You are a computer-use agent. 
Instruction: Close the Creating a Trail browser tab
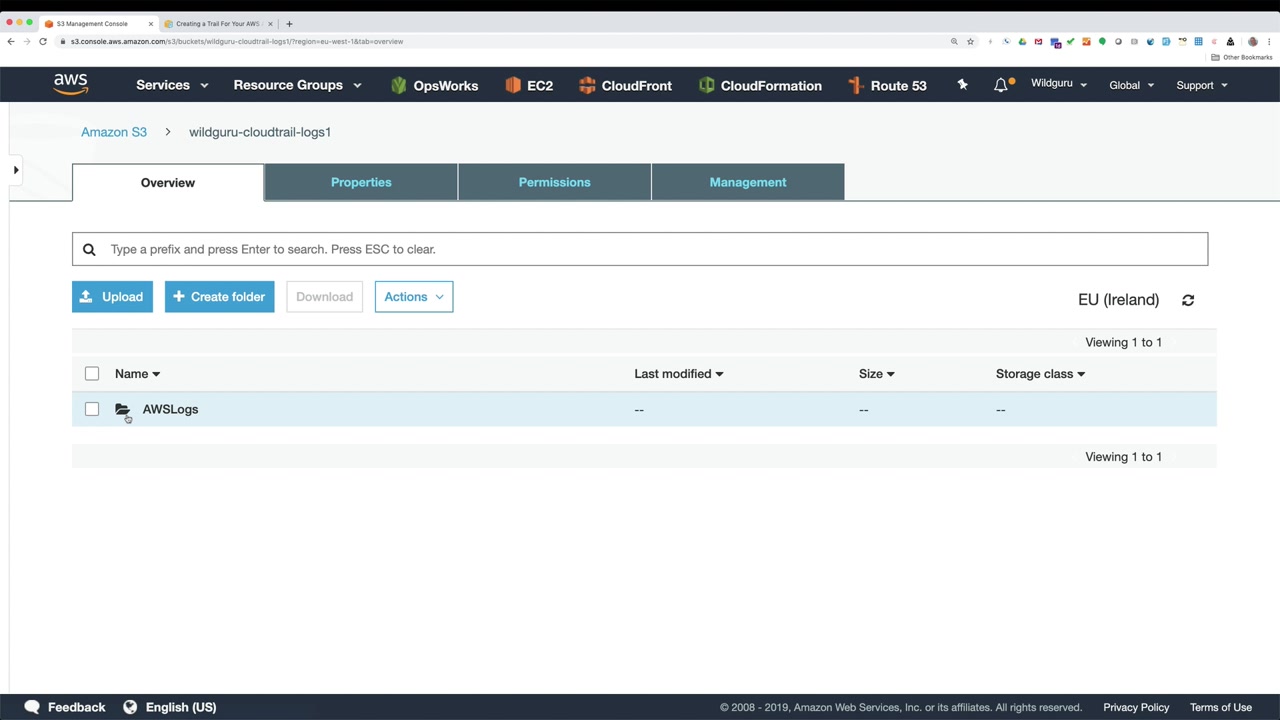(270, 23)
